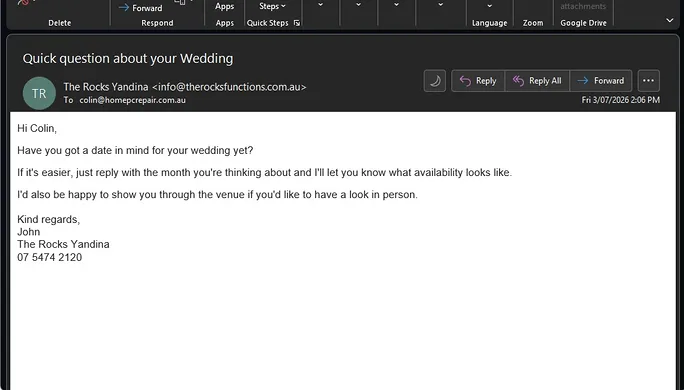Reply to the email from The Rocks Yandina

tap(478, 81)
